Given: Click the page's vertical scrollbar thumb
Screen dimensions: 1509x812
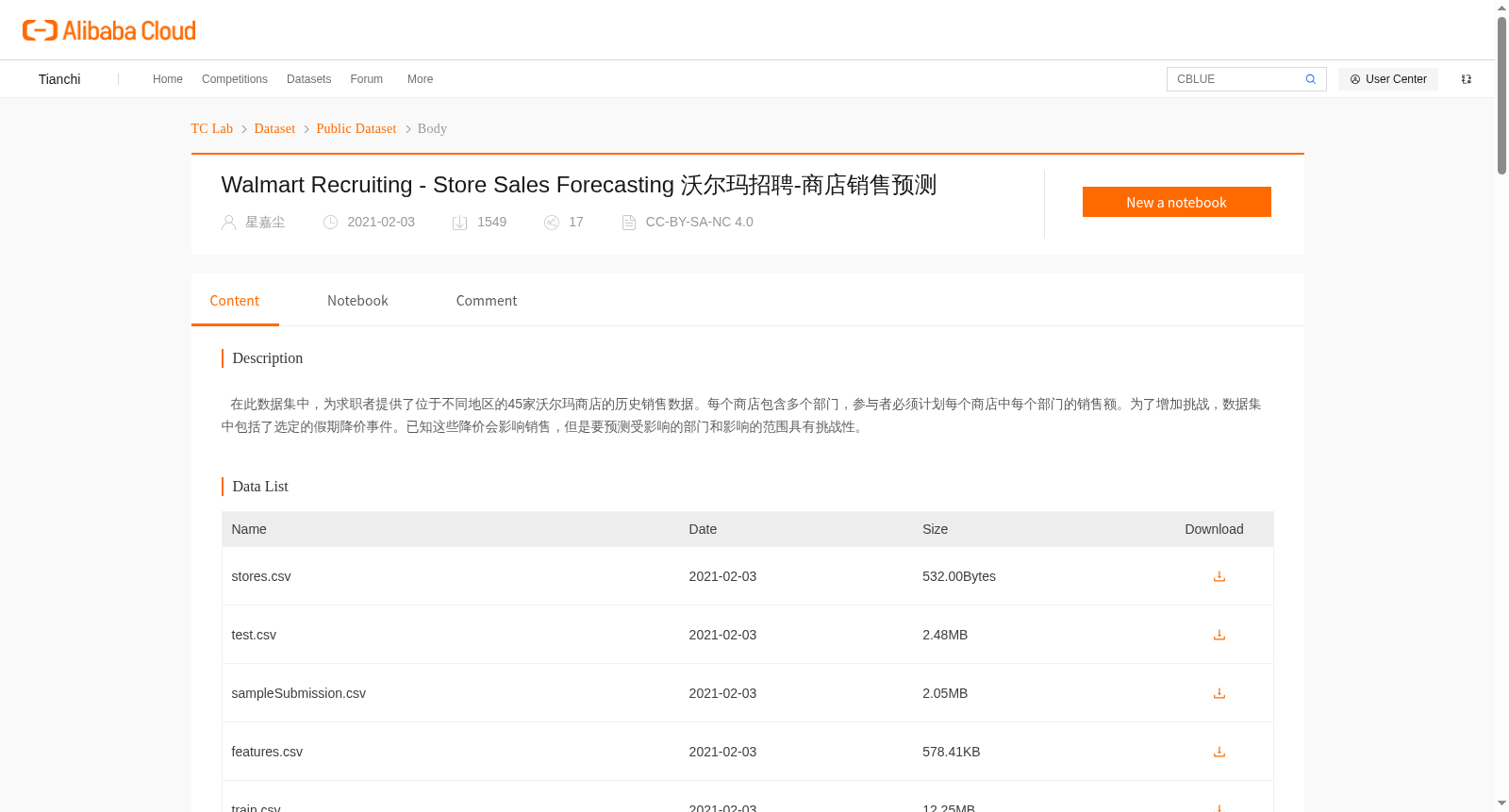Looking at the screenshot, I should pyautogui.click(x=1501, y=95).
